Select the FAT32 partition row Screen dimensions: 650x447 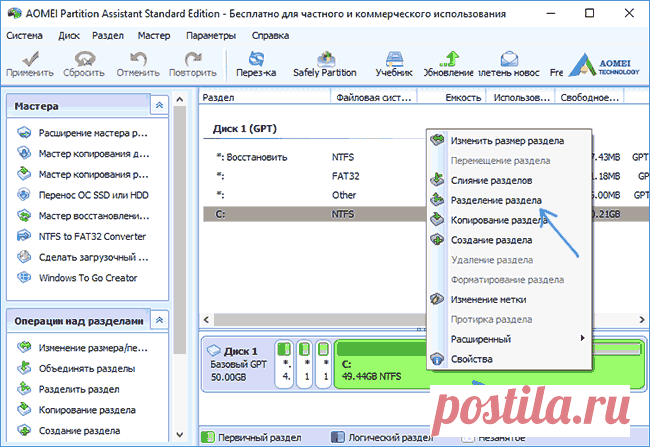426,176
